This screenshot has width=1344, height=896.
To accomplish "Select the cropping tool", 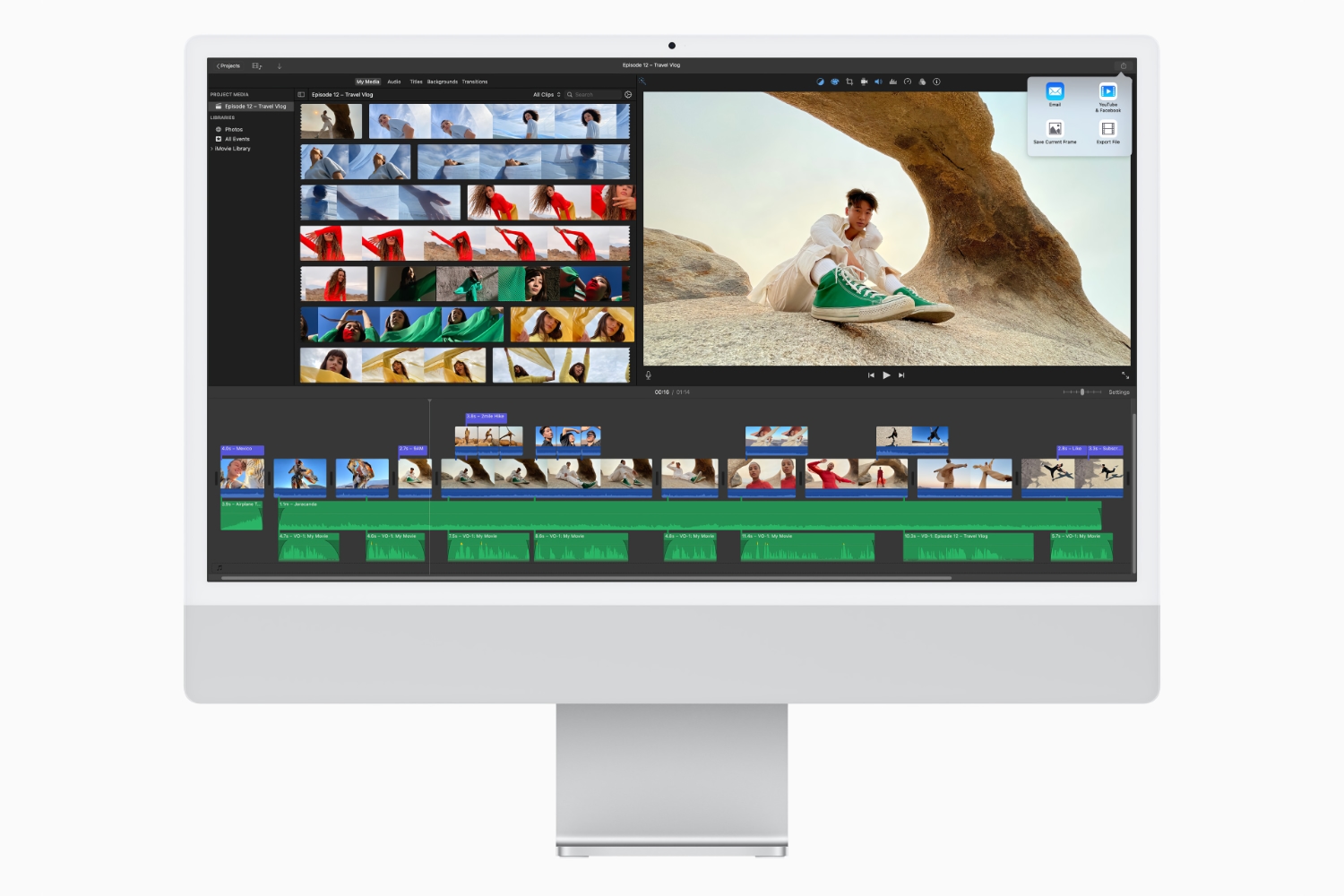I will [x=849, y=82].
